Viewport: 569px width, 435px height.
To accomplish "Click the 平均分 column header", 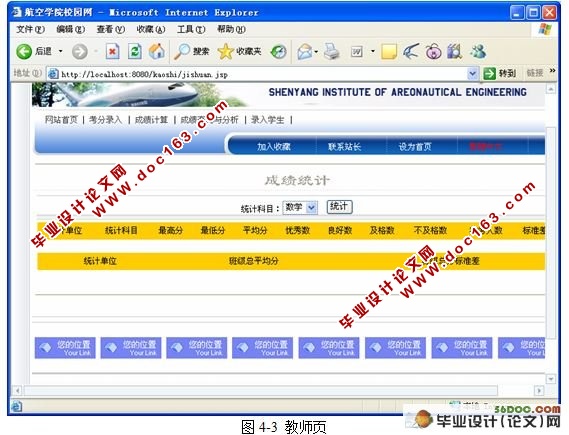I will pyautogui.click(x=255, y=230).
